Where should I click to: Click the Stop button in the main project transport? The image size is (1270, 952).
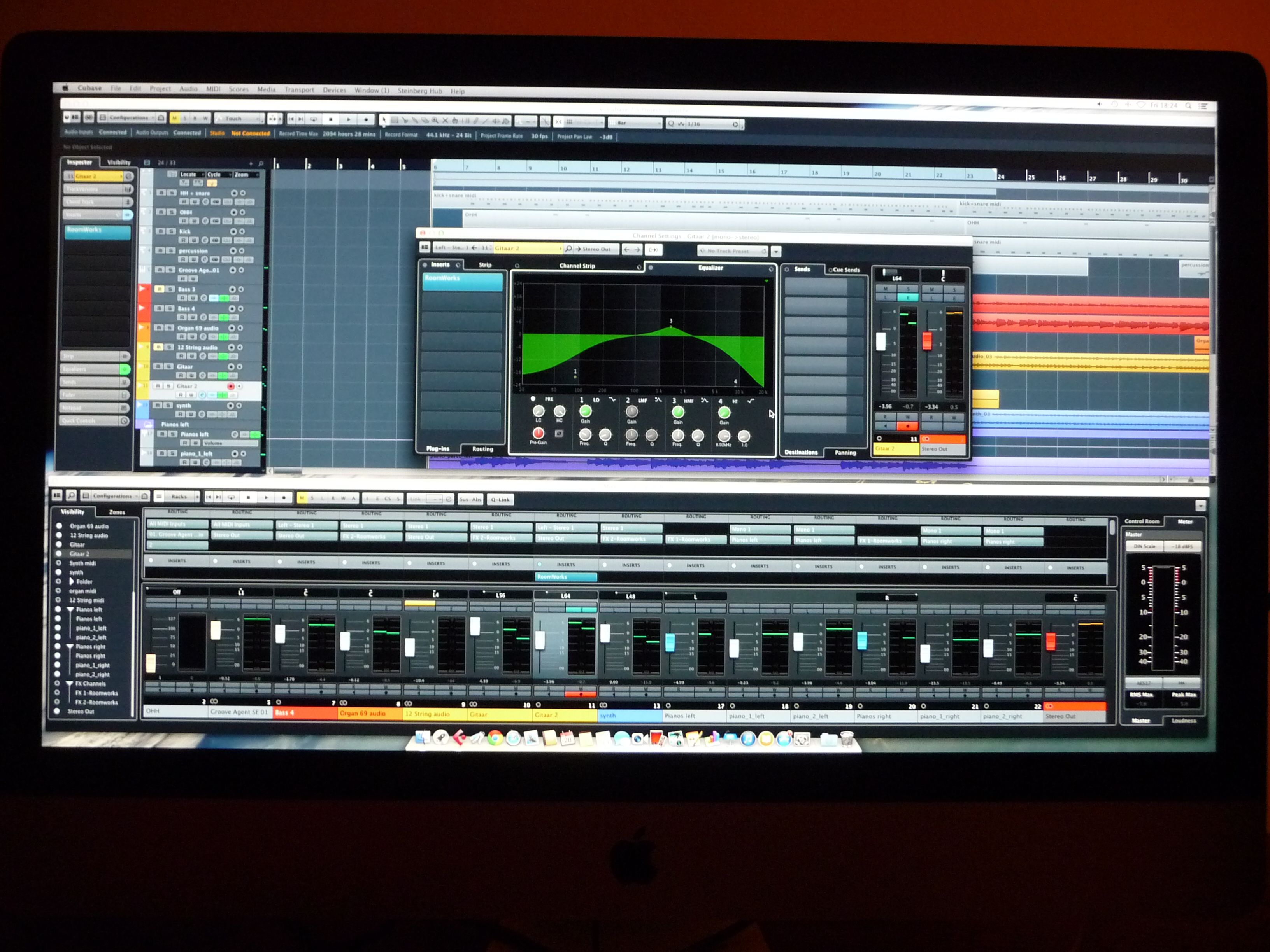(x=331, y=119)
